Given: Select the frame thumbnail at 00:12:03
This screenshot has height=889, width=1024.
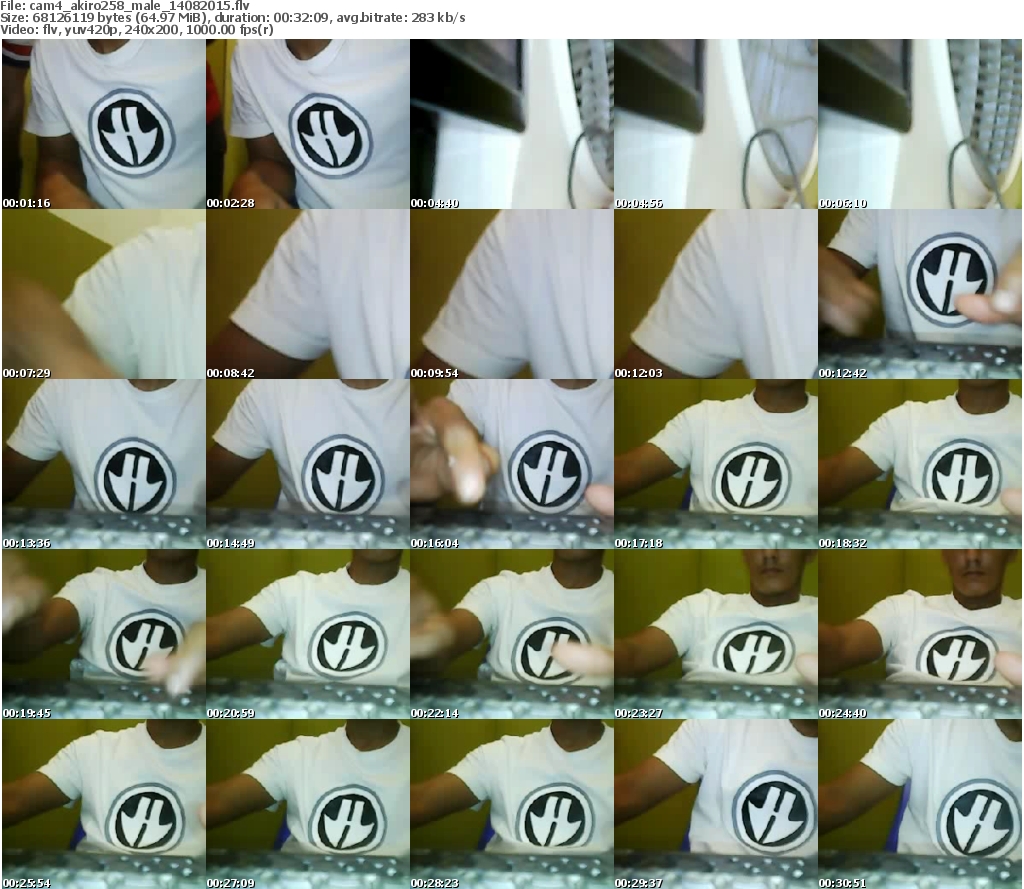Looking at the screenshot, I should (x=716, y=294).
